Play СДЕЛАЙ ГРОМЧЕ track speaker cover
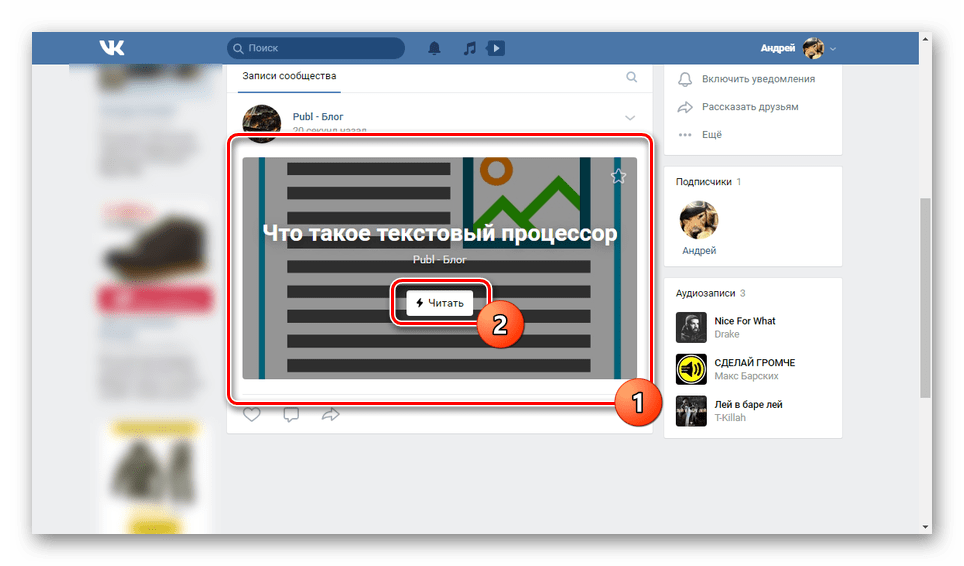The height and width of the screenshot is (566, 964). point(691,369)
